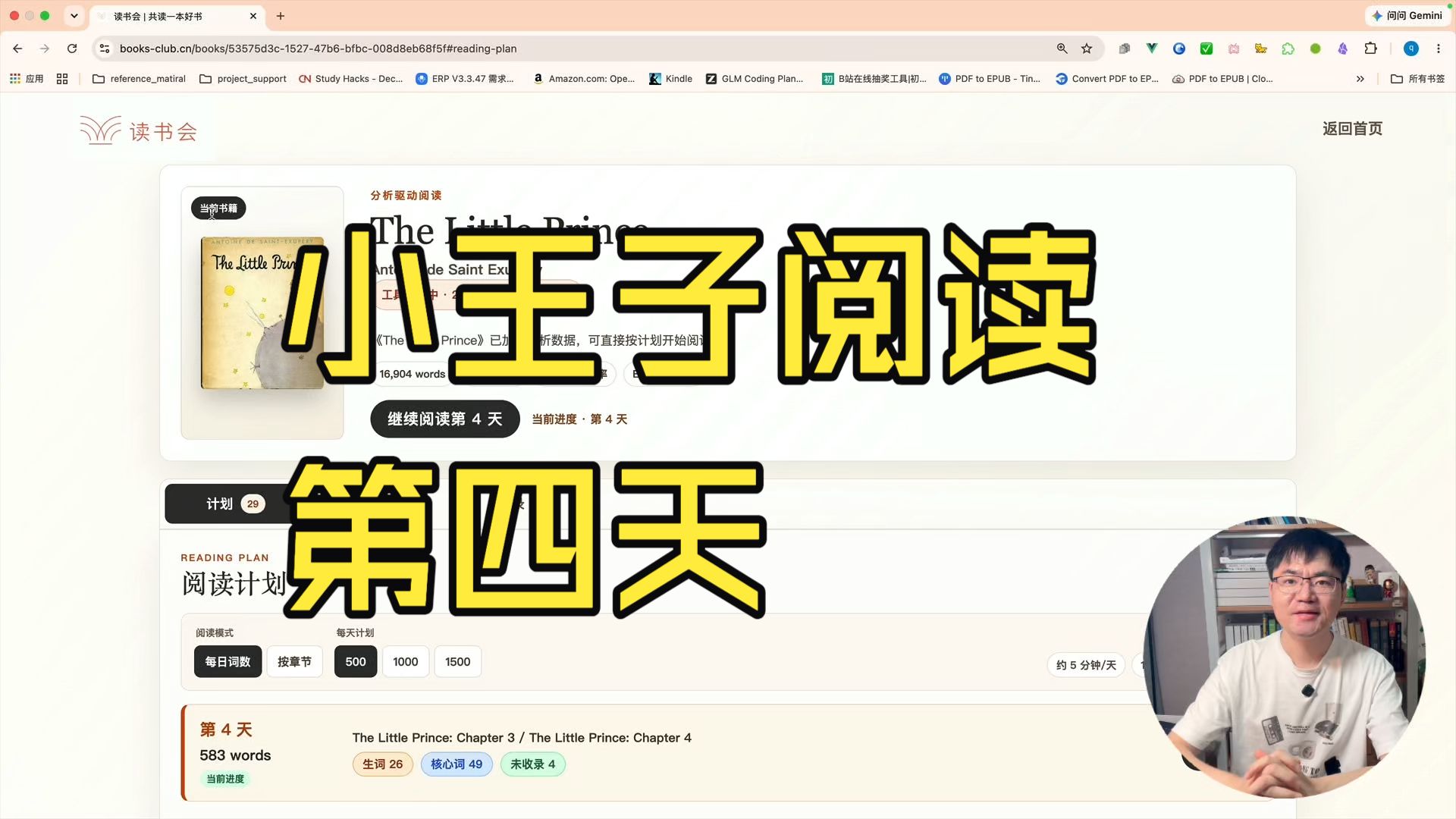Select 每日词数 reading mode
Viewport: 1456px width, 819px height.
point(227,661)
